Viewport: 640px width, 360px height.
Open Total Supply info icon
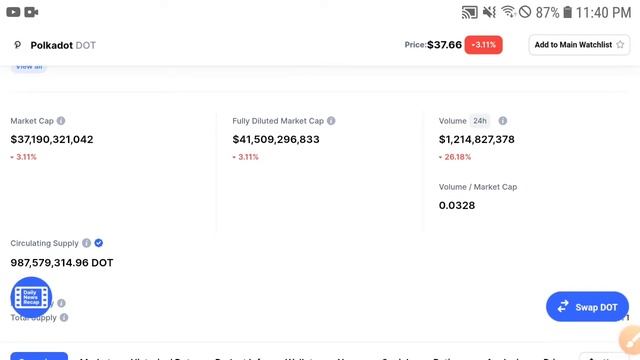64,317
